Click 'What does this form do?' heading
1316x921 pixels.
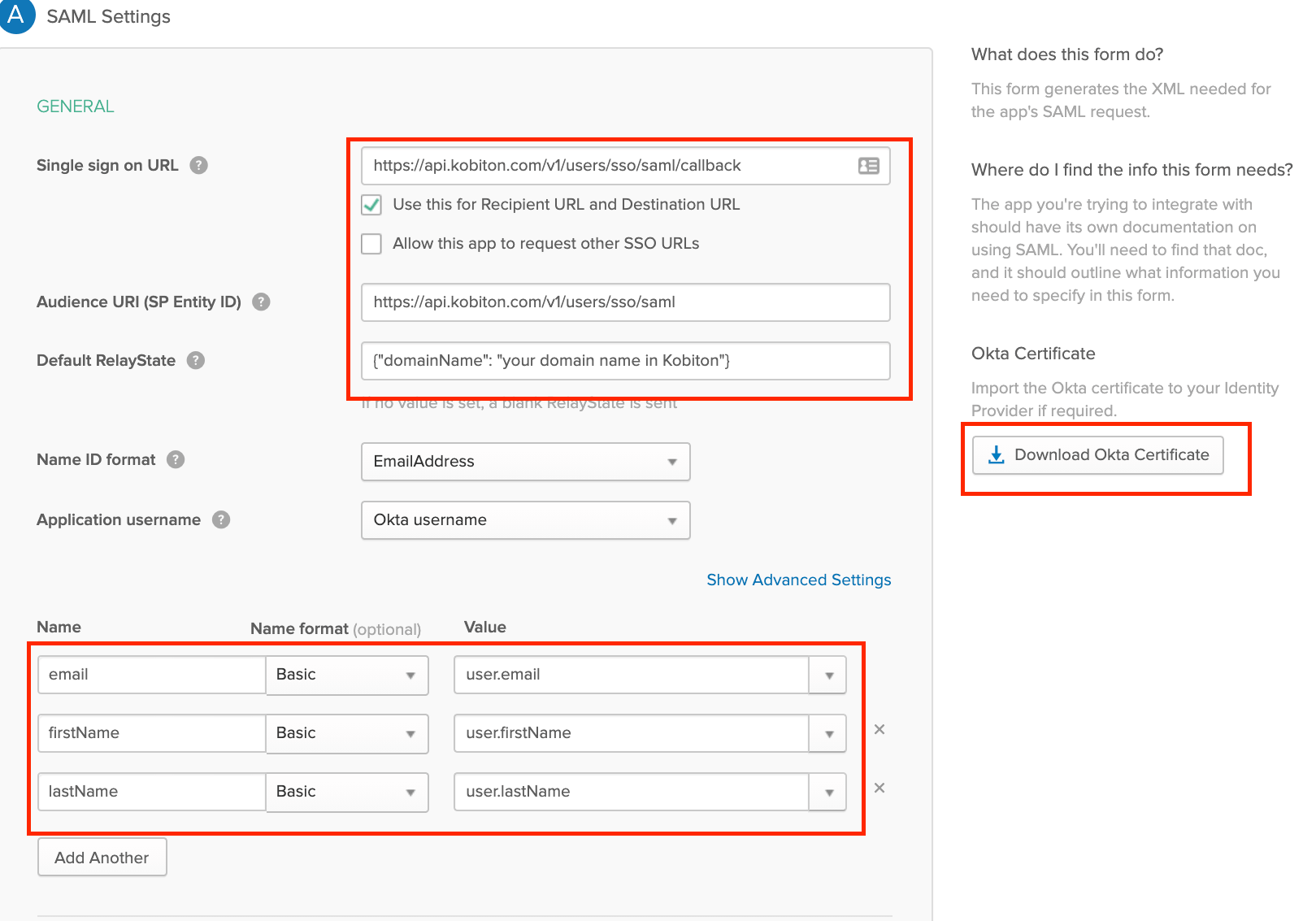click(x=1067, y=54)
